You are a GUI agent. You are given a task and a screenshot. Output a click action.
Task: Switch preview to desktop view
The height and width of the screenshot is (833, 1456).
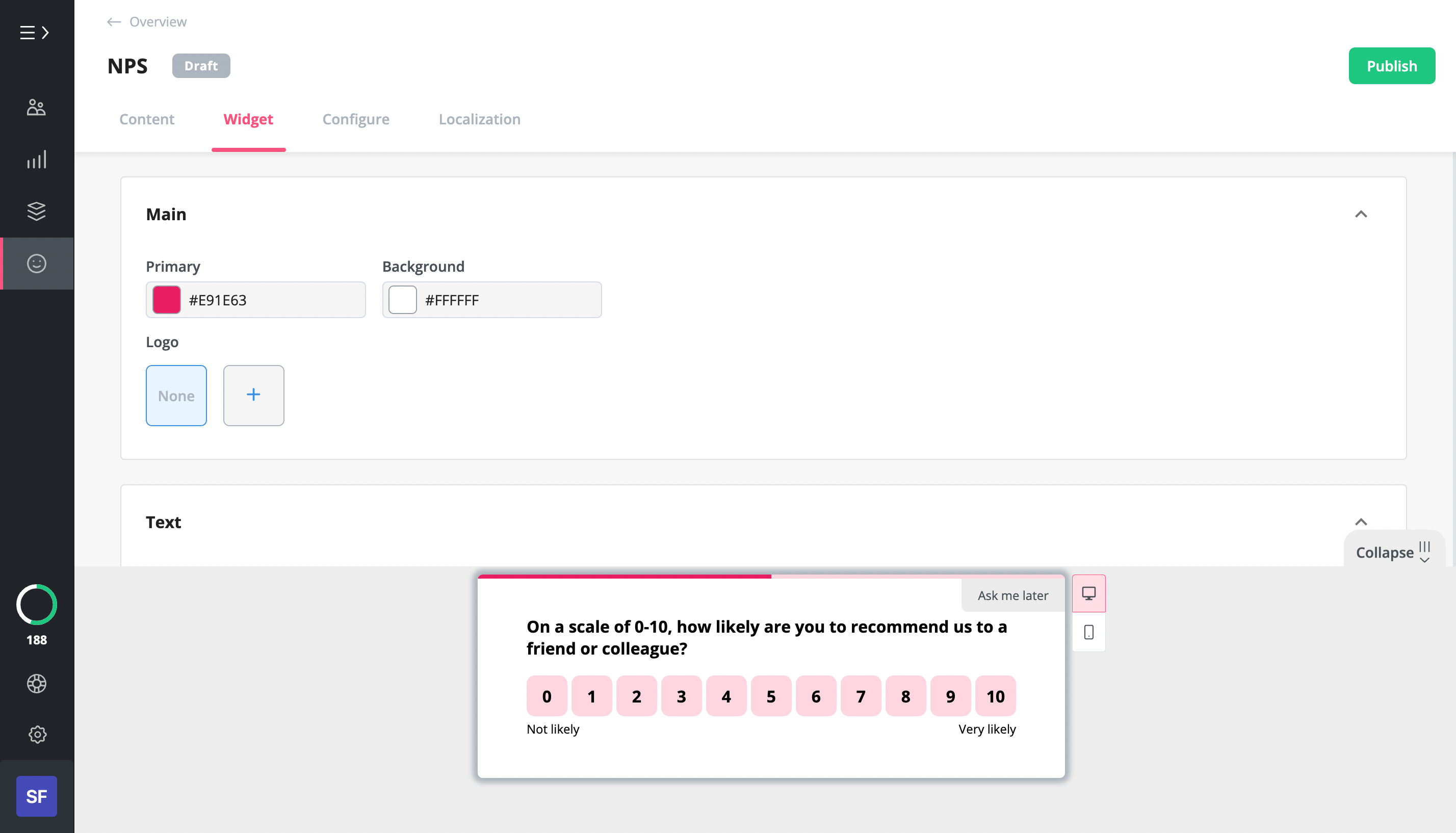(1088, 593)
